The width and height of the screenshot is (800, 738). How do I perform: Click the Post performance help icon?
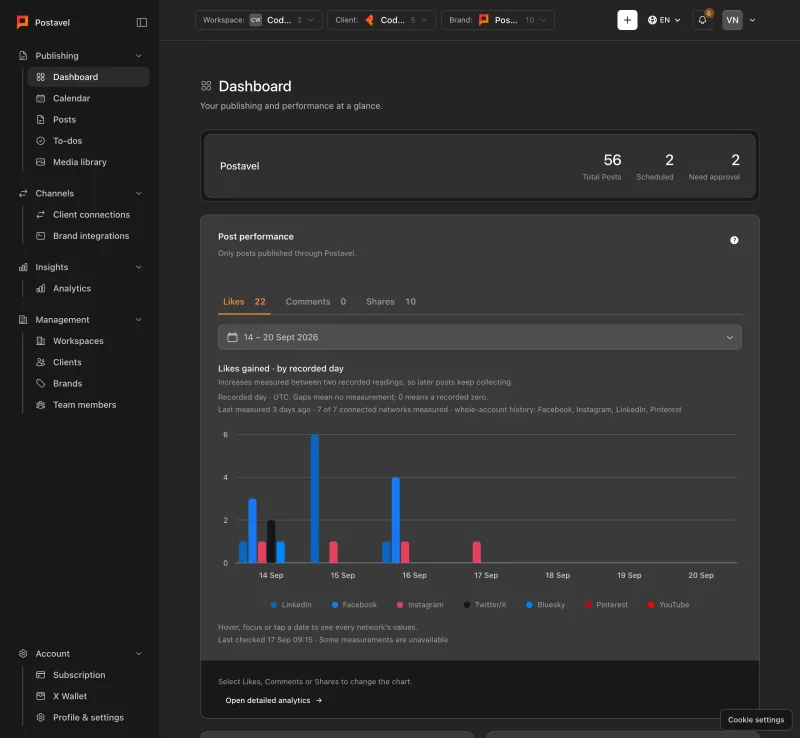tap(734, 240)
